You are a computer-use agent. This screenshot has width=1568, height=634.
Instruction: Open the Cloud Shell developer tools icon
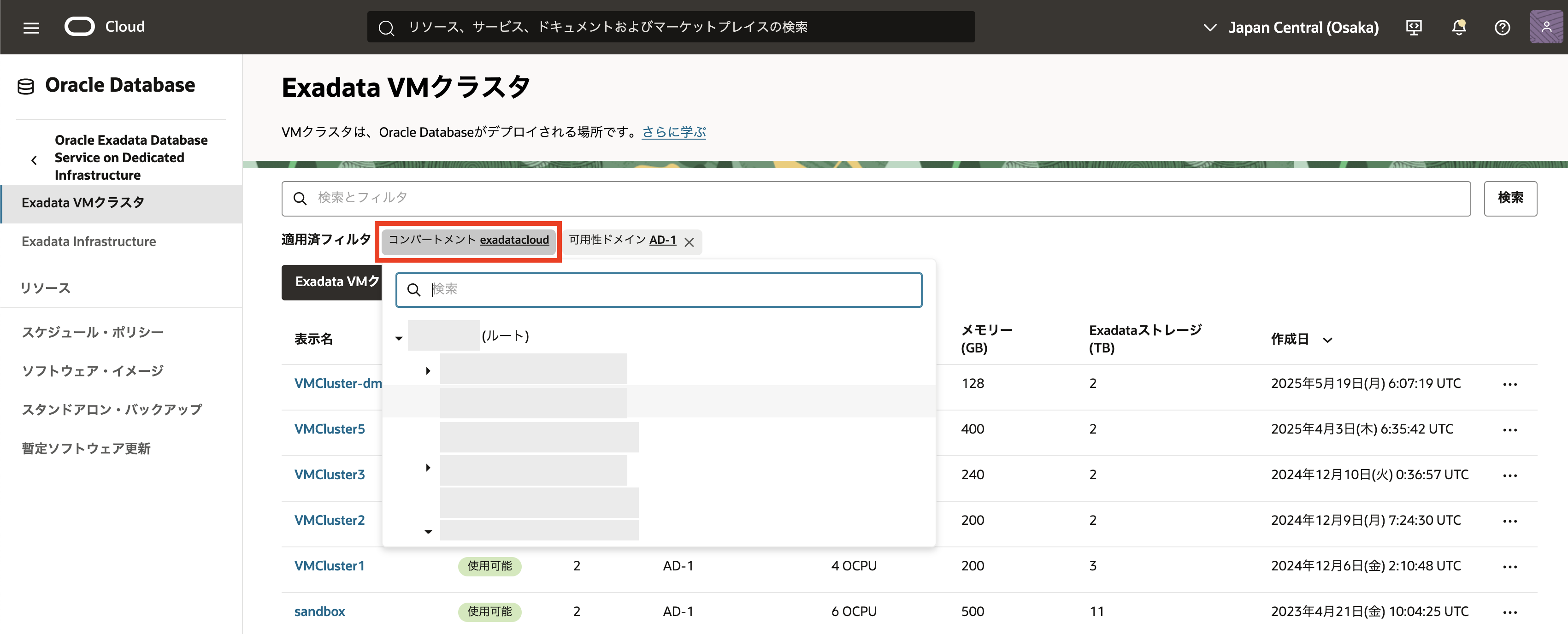(x=1414, y=27)
